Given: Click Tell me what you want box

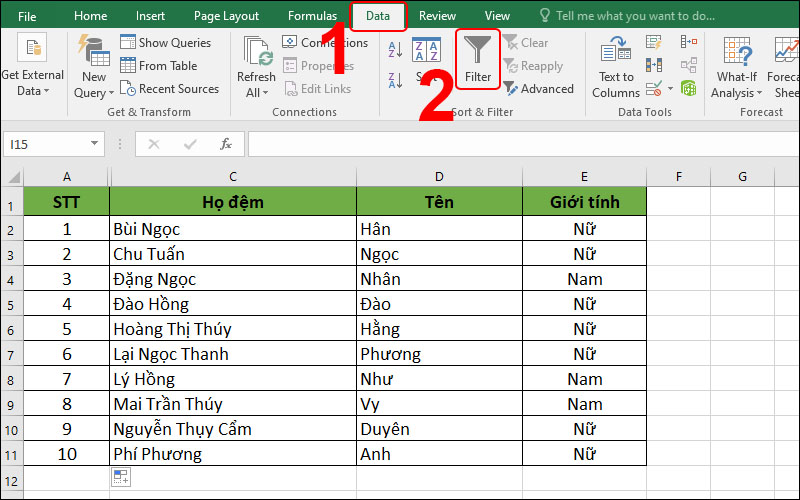Looking at the screenshot, I should click(x=628, y=16).
